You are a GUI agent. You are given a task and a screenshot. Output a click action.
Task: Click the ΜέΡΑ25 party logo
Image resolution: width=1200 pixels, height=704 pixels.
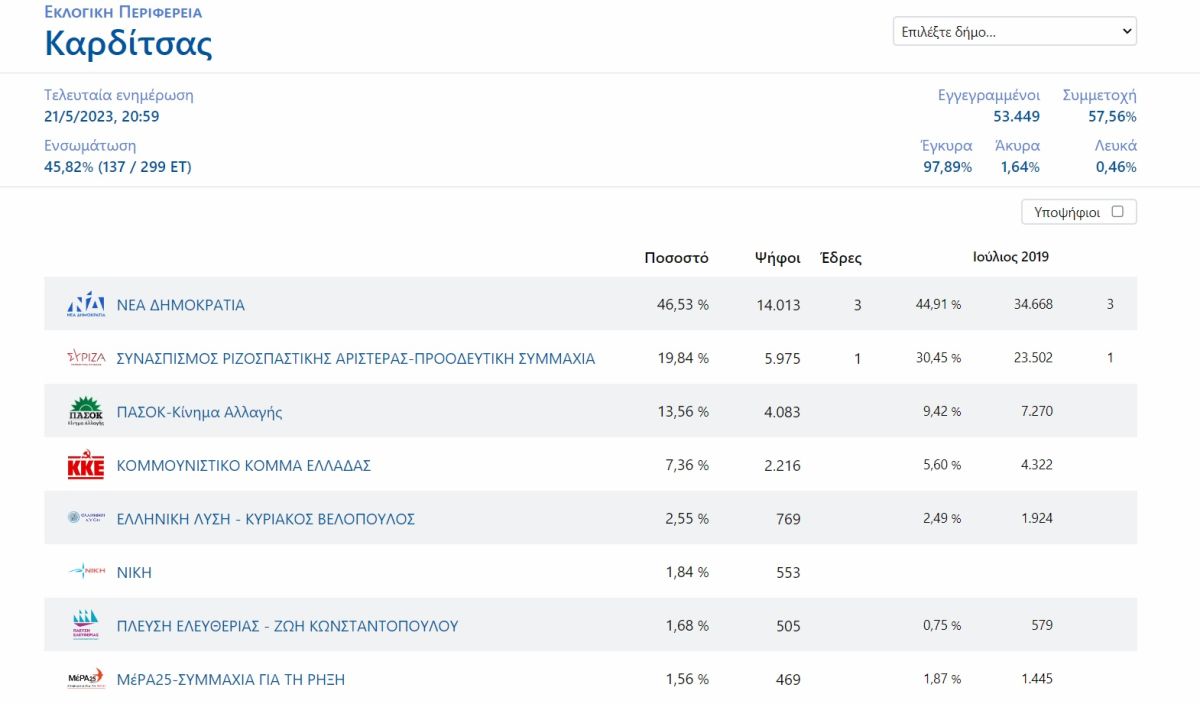86,679
